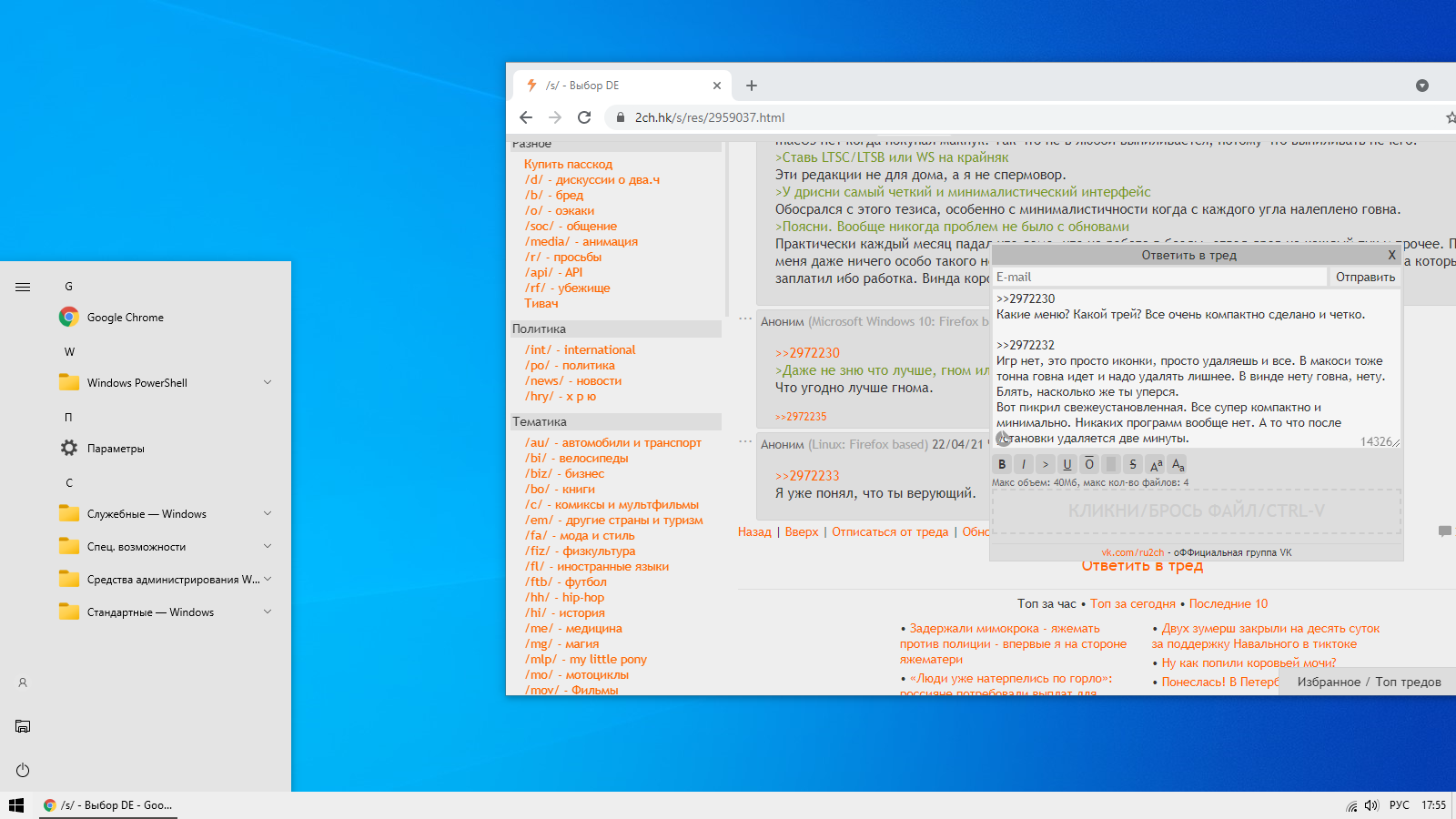Apply subscript formatting in the reply form

point(1178,464)
